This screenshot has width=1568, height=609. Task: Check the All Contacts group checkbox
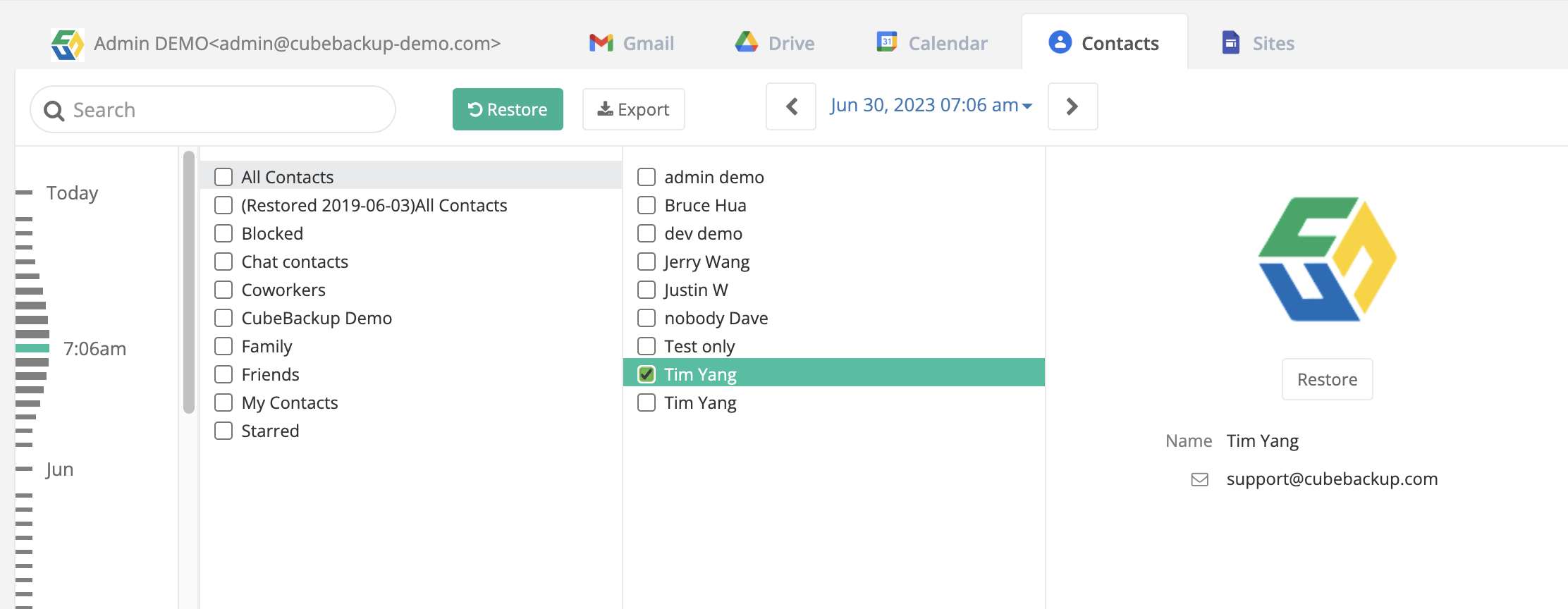point(223,177)
